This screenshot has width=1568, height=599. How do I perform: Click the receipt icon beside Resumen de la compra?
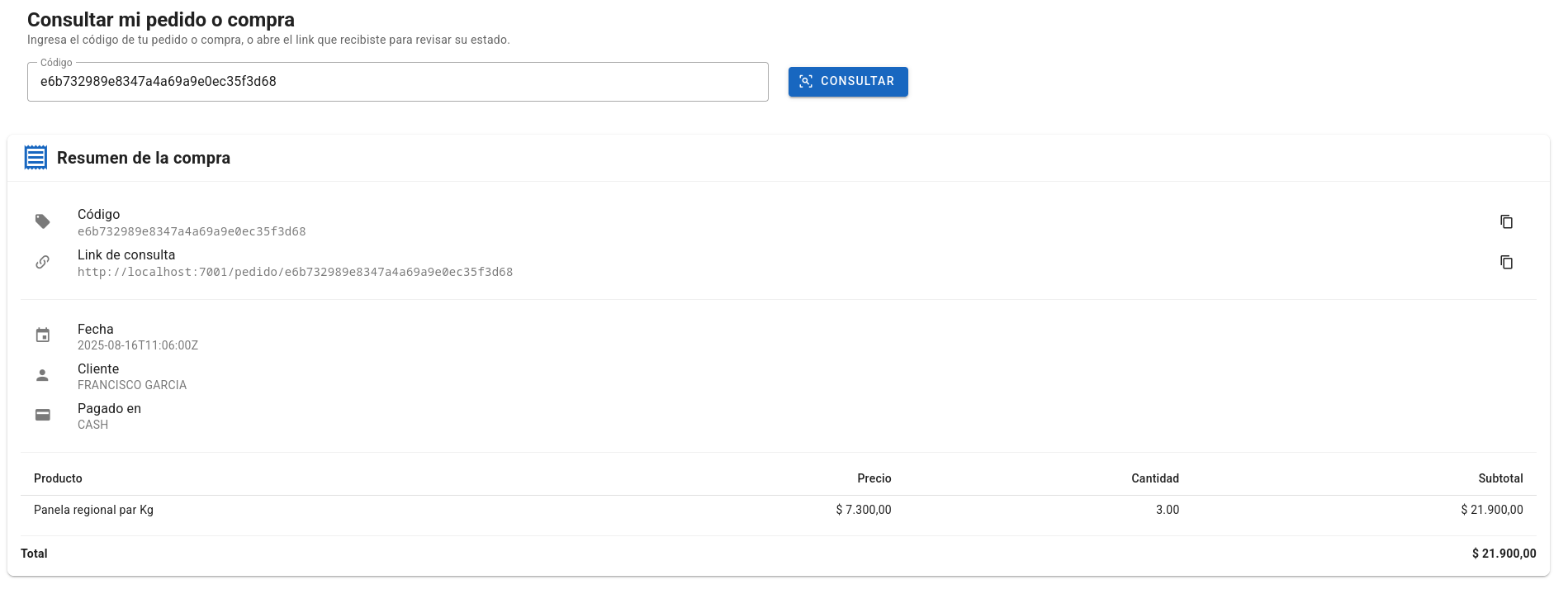pyautogui.click(x=36, y=158)
